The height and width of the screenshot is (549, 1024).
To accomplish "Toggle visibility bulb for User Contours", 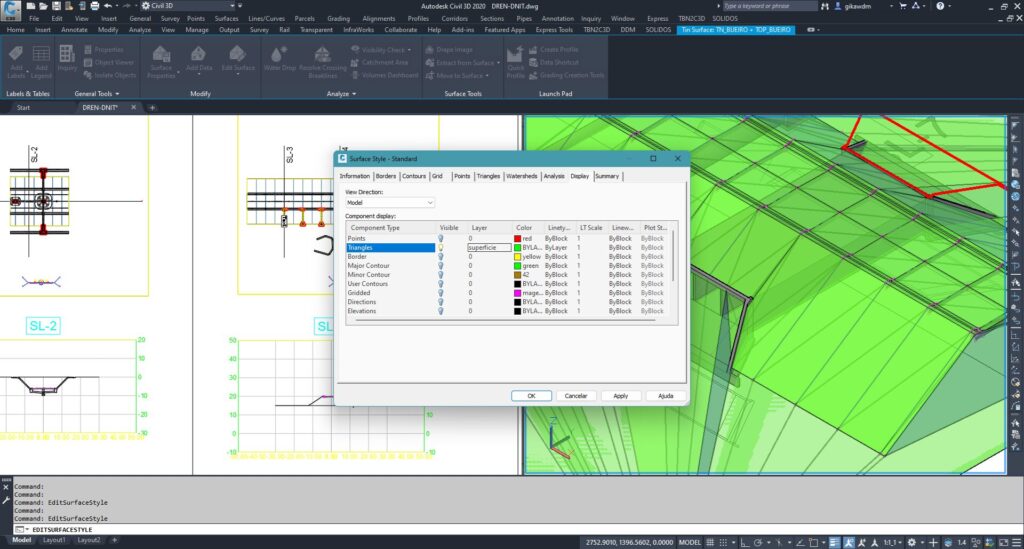I will coord(441,284).
